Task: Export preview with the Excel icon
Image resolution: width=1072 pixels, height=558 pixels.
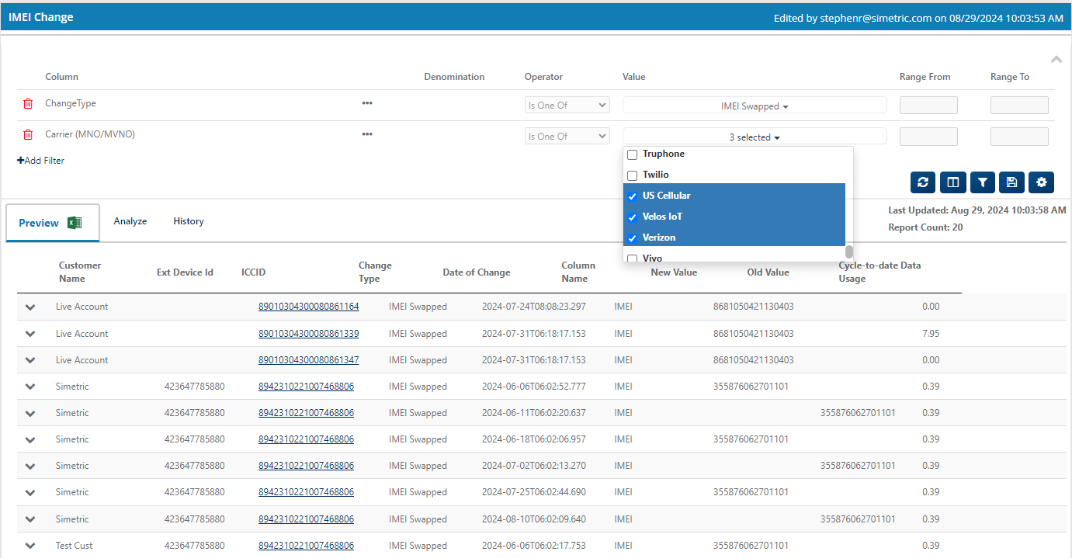Action: point(75,223)
